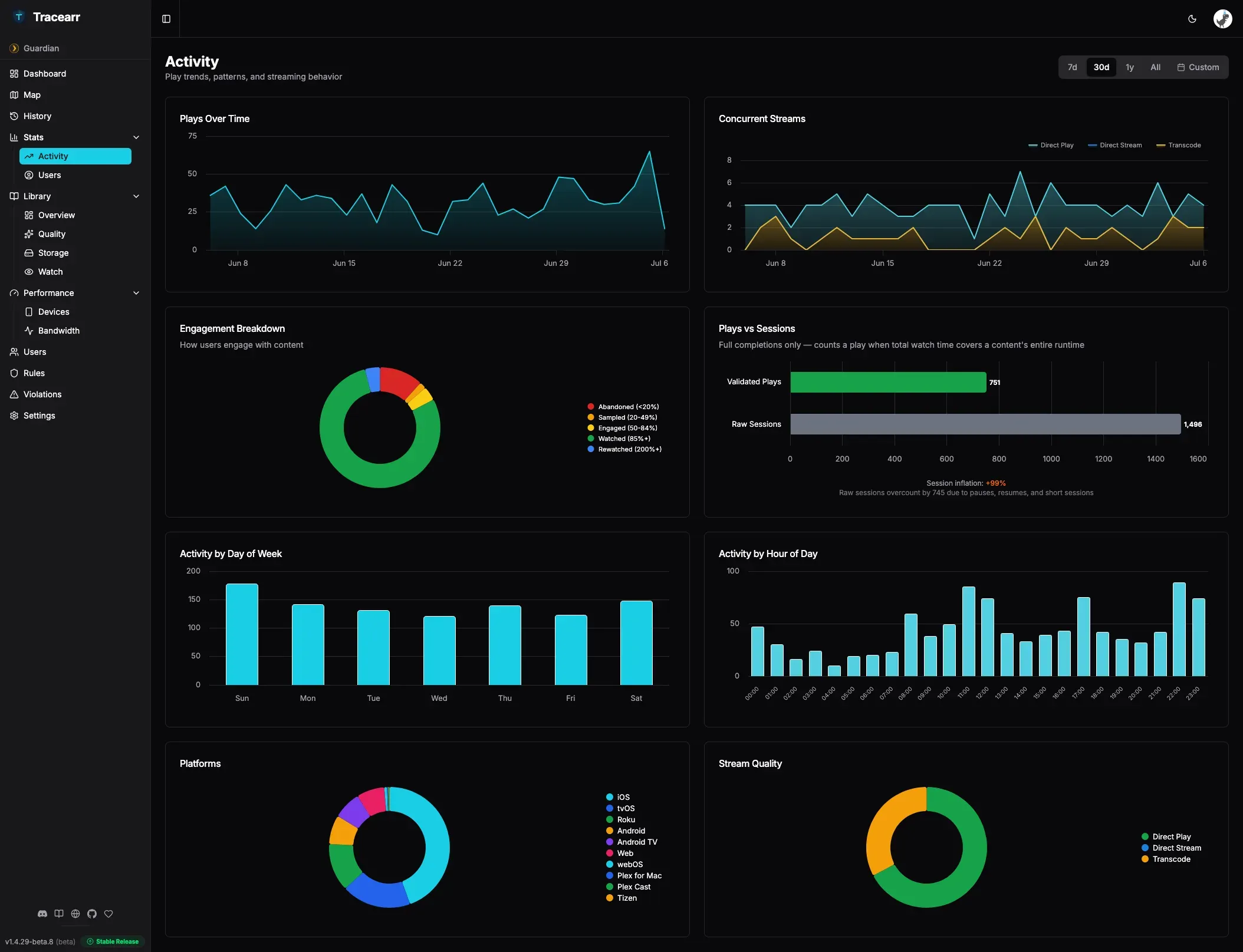Screen dimensions: 1243x952
Task: Go to the top-level Users page
Action: point(75,352)
